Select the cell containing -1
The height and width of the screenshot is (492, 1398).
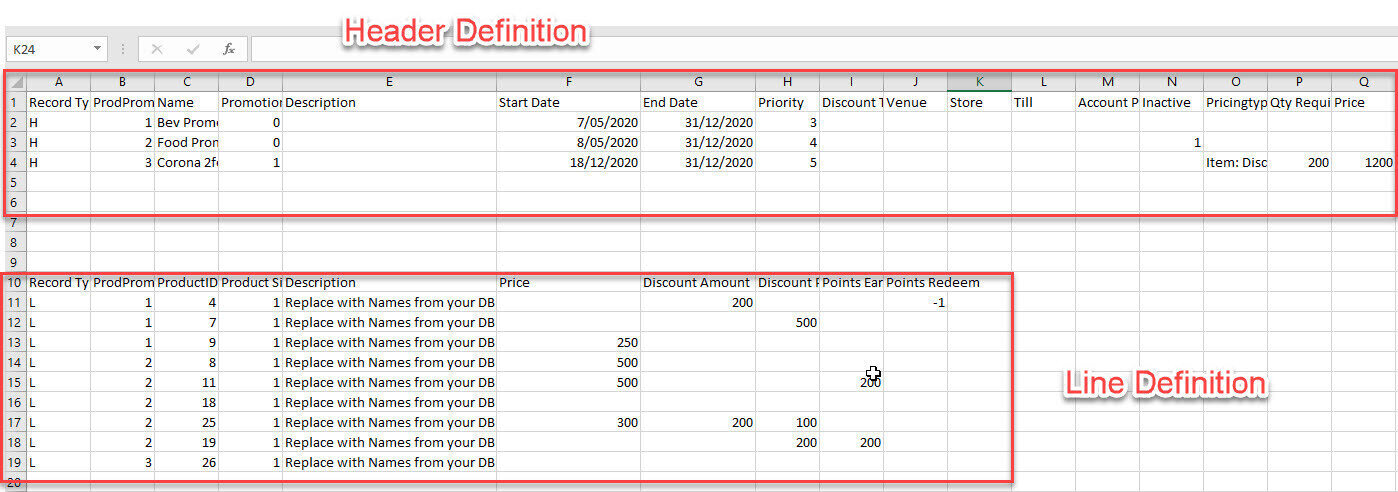coord(915,302)
